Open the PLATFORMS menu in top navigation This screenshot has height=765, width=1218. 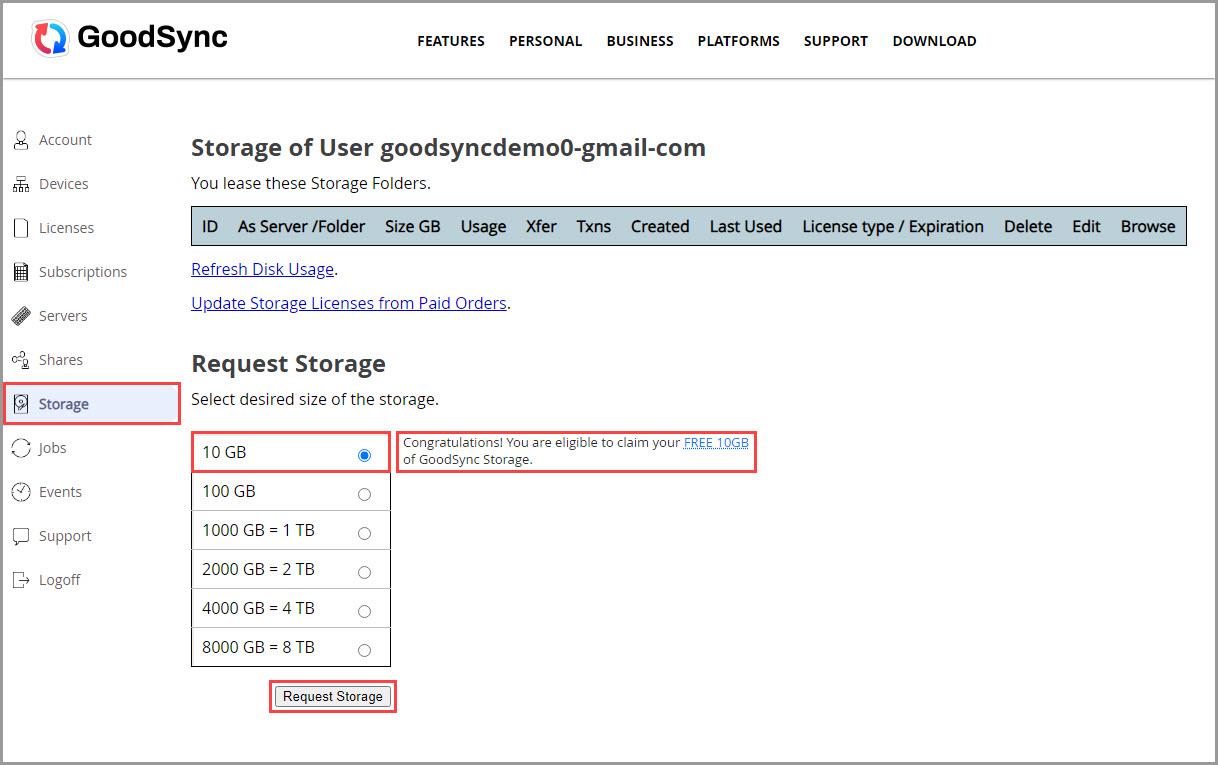coord(739,41)
